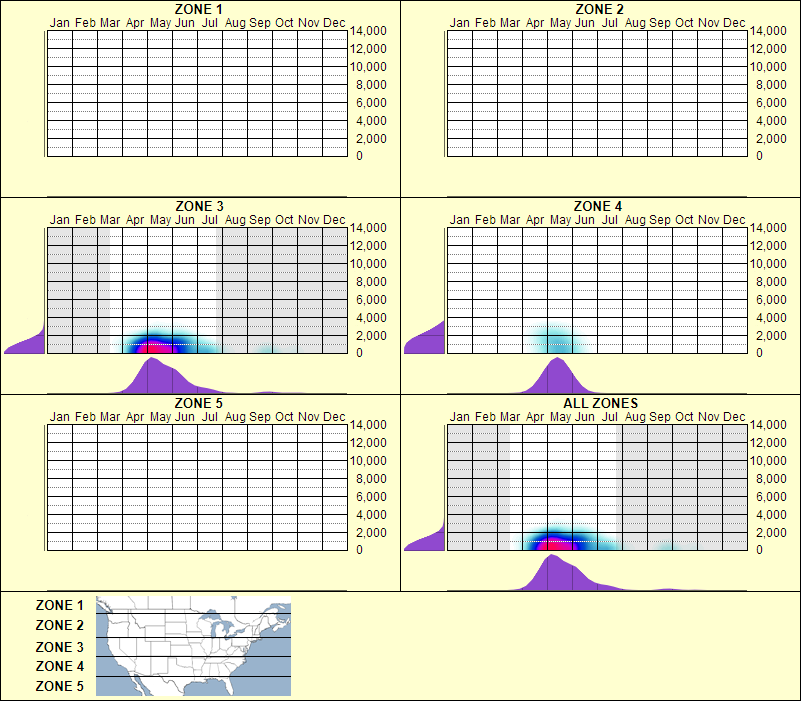Click the 14,000 axis label on ZONE 2

(x=768, y=31)
